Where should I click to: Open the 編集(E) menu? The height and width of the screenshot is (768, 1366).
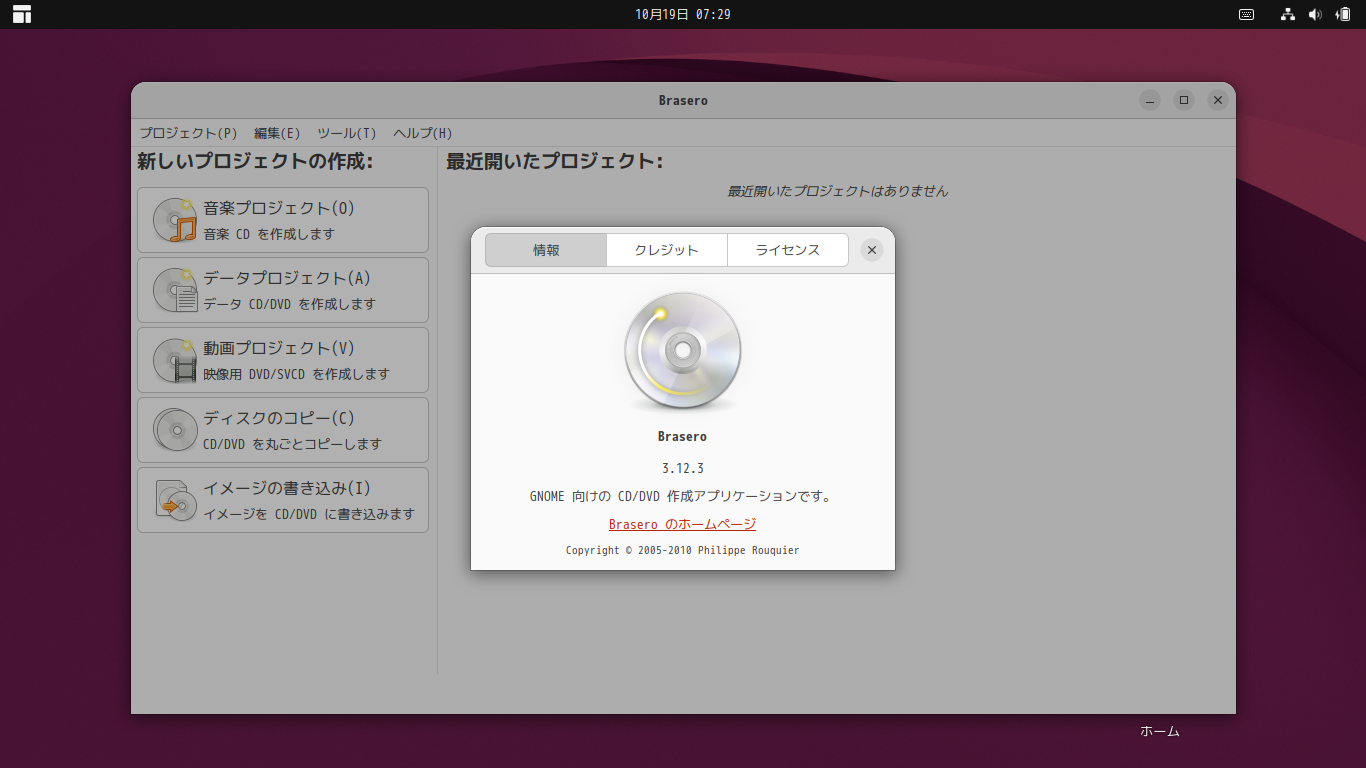tap(277, 133)
